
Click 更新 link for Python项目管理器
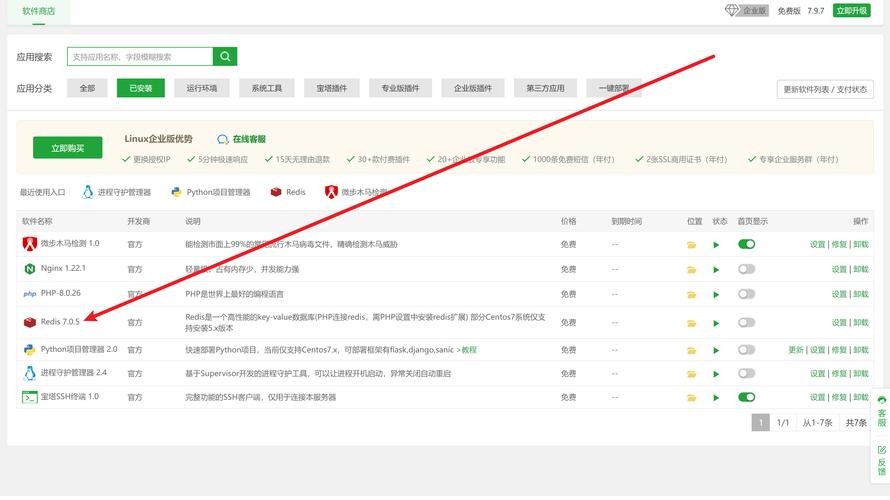tap(796, 350)
